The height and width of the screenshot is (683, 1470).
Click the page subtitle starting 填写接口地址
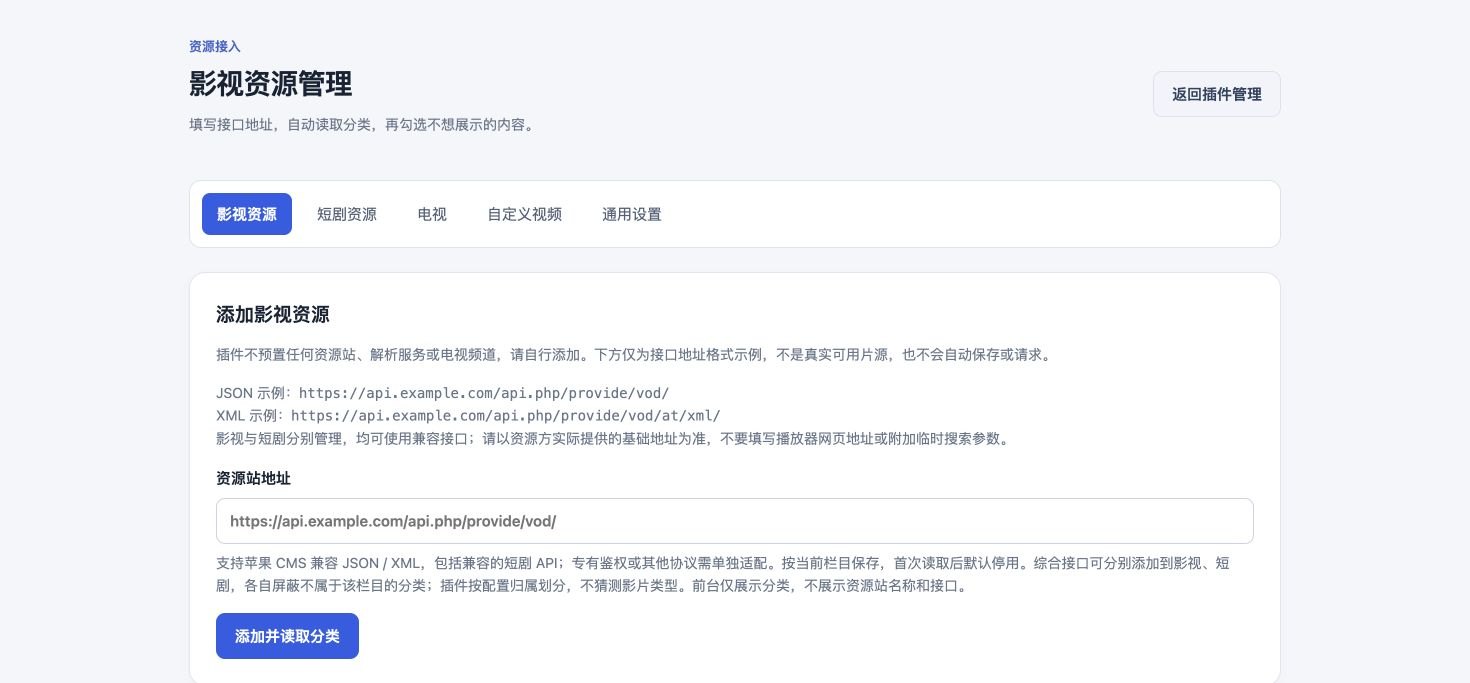coord(361,125)
